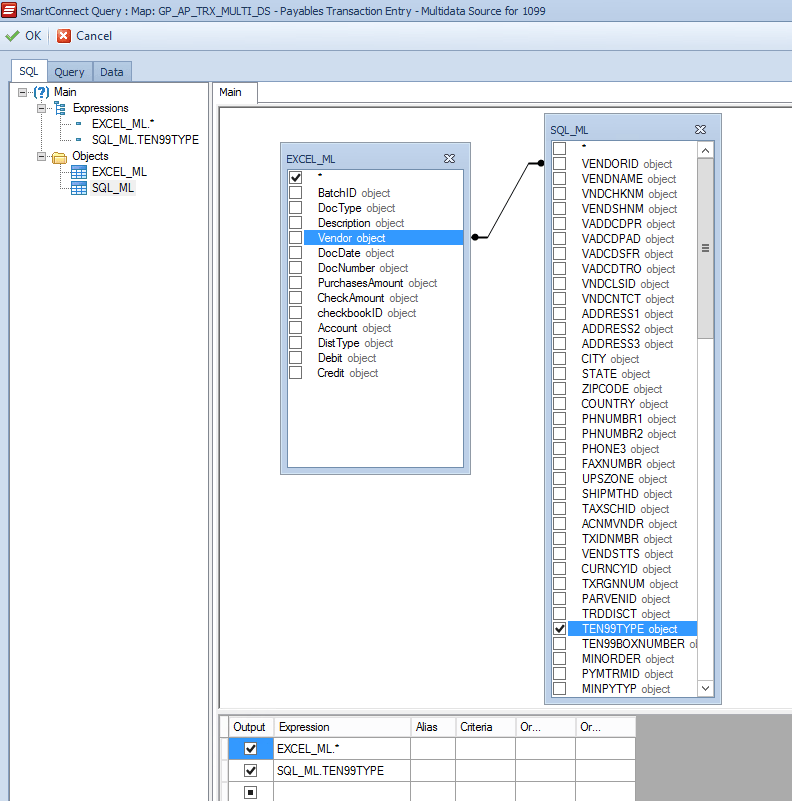Click the SQL_ML table icon in tree
This screenshot has height=801, width=792.
(x=79, y=188)
